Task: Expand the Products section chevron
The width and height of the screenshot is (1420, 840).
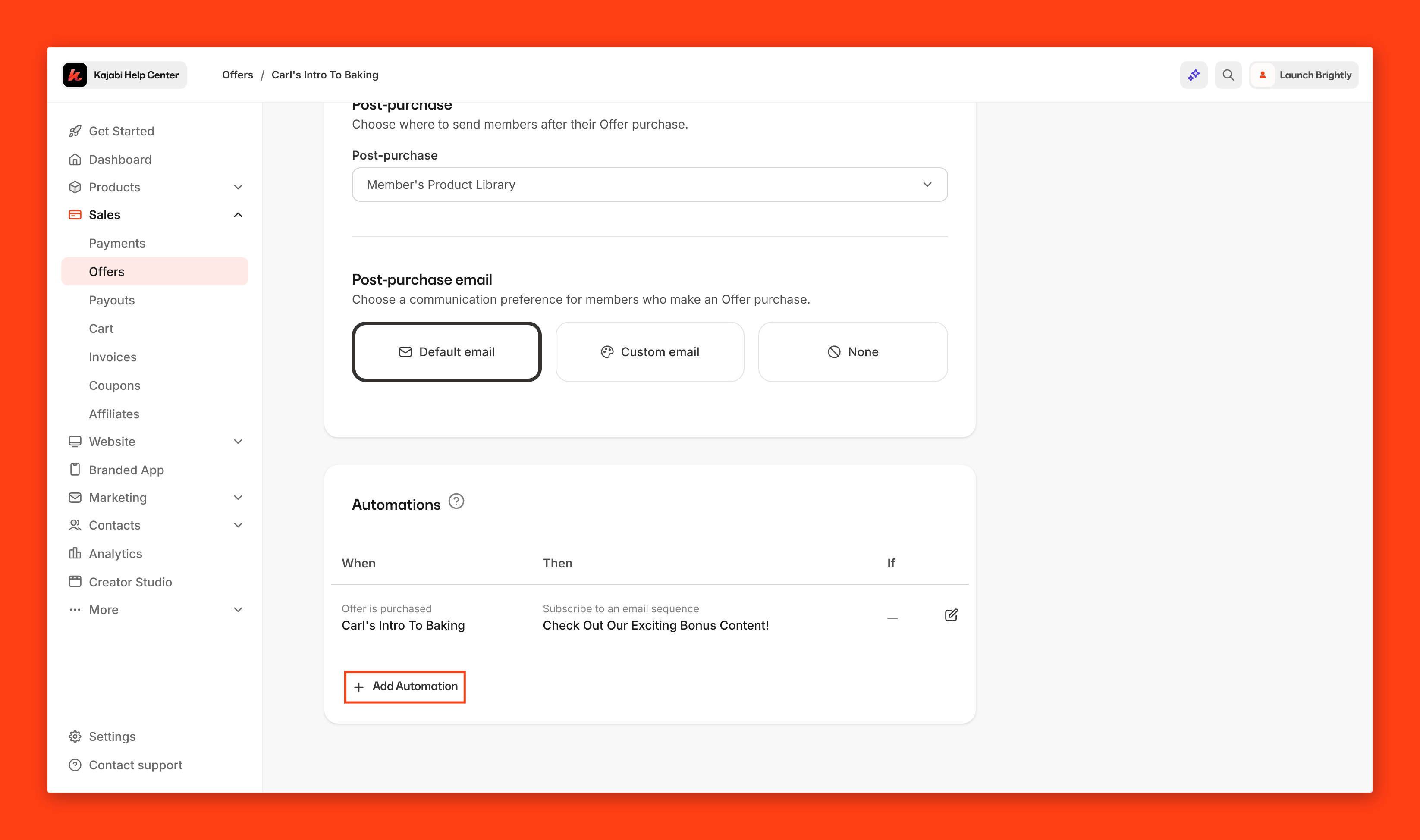Action: 239,187
